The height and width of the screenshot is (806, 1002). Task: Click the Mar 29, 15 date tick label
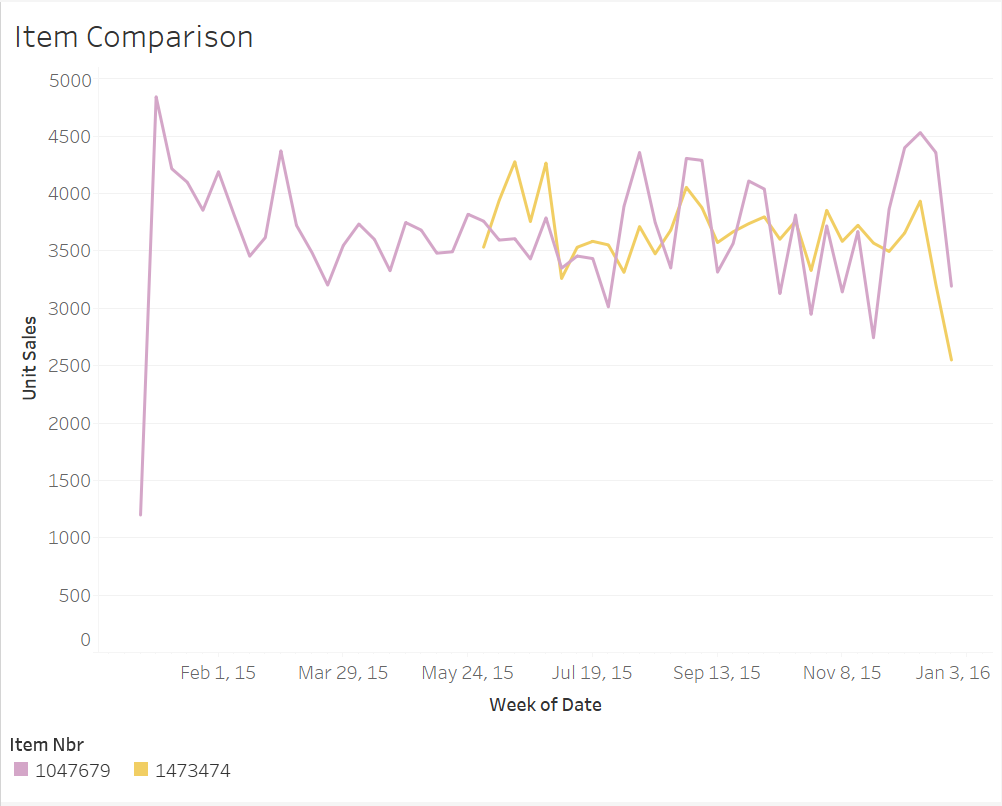click(343, 673)
